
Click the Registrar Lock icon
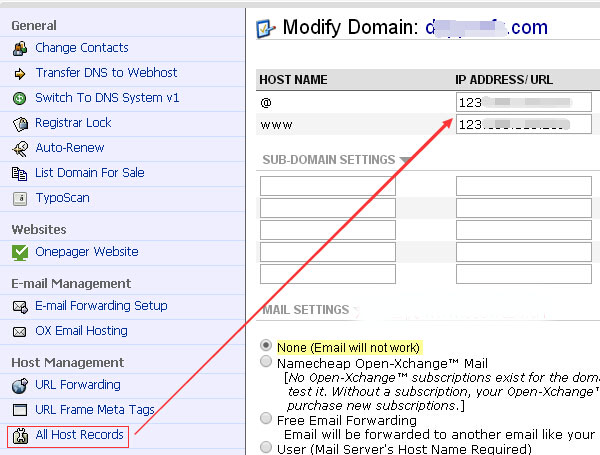coord(19,123)
